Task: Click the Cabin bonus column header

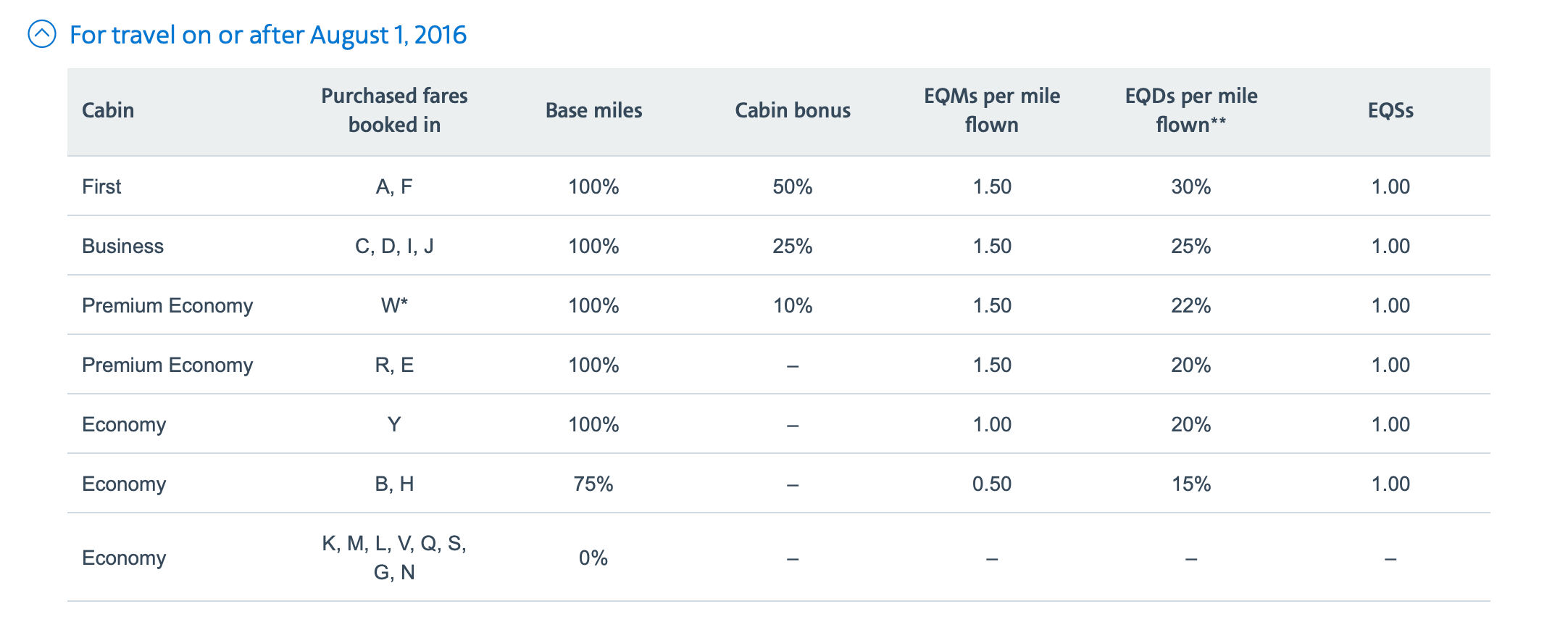Action: 793,110
